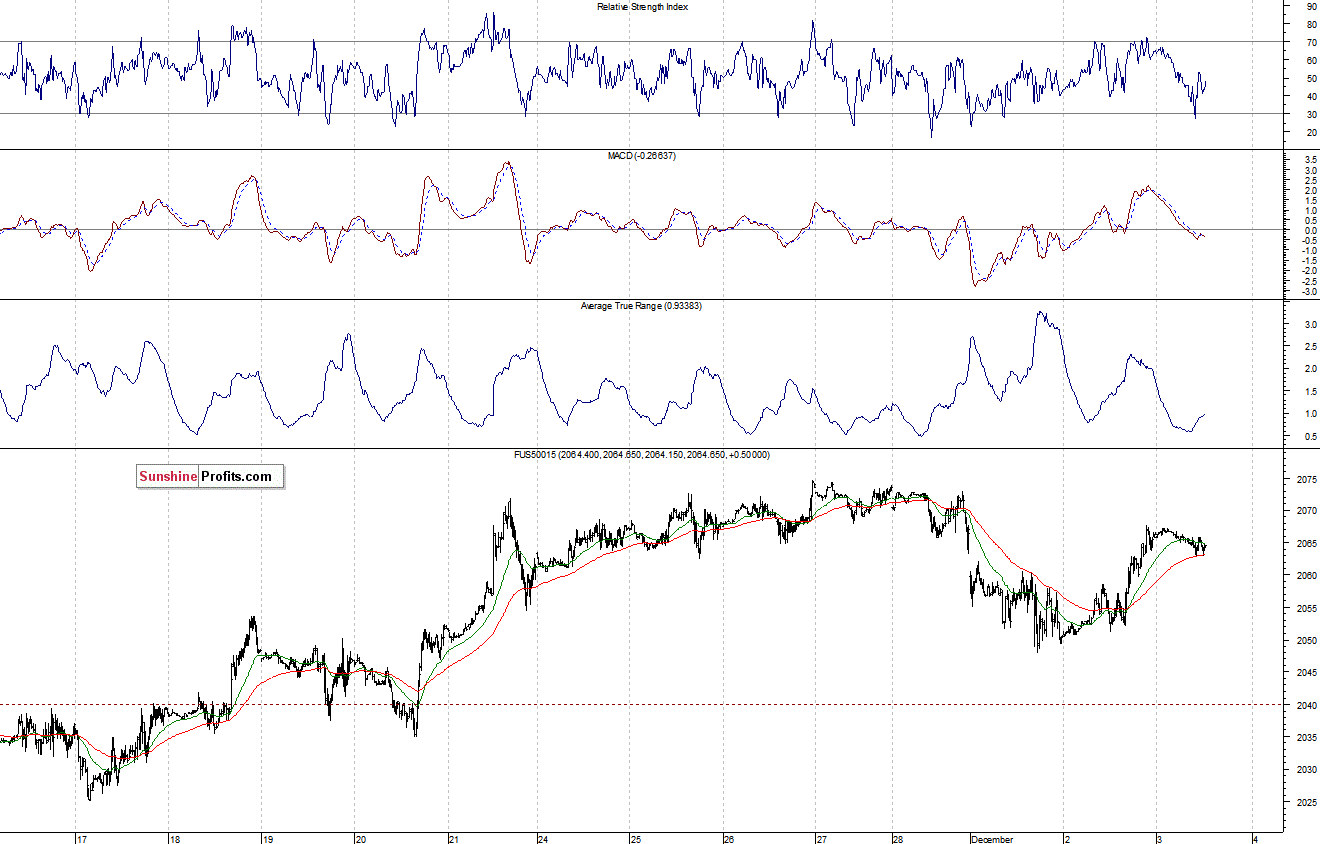
Task: Click the ATR 3.0 axis value
Action: coord(1311,326)
